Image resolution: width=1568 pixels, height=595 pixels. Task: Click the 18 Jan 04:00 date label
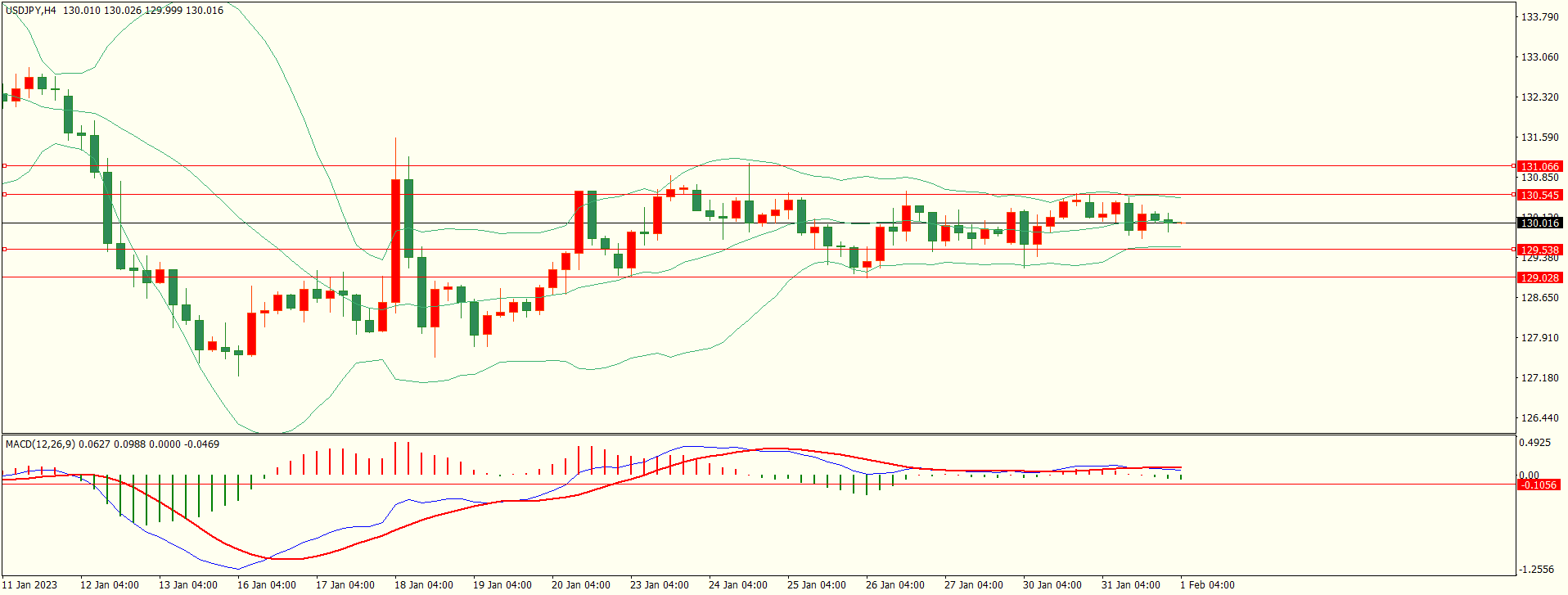423,584
